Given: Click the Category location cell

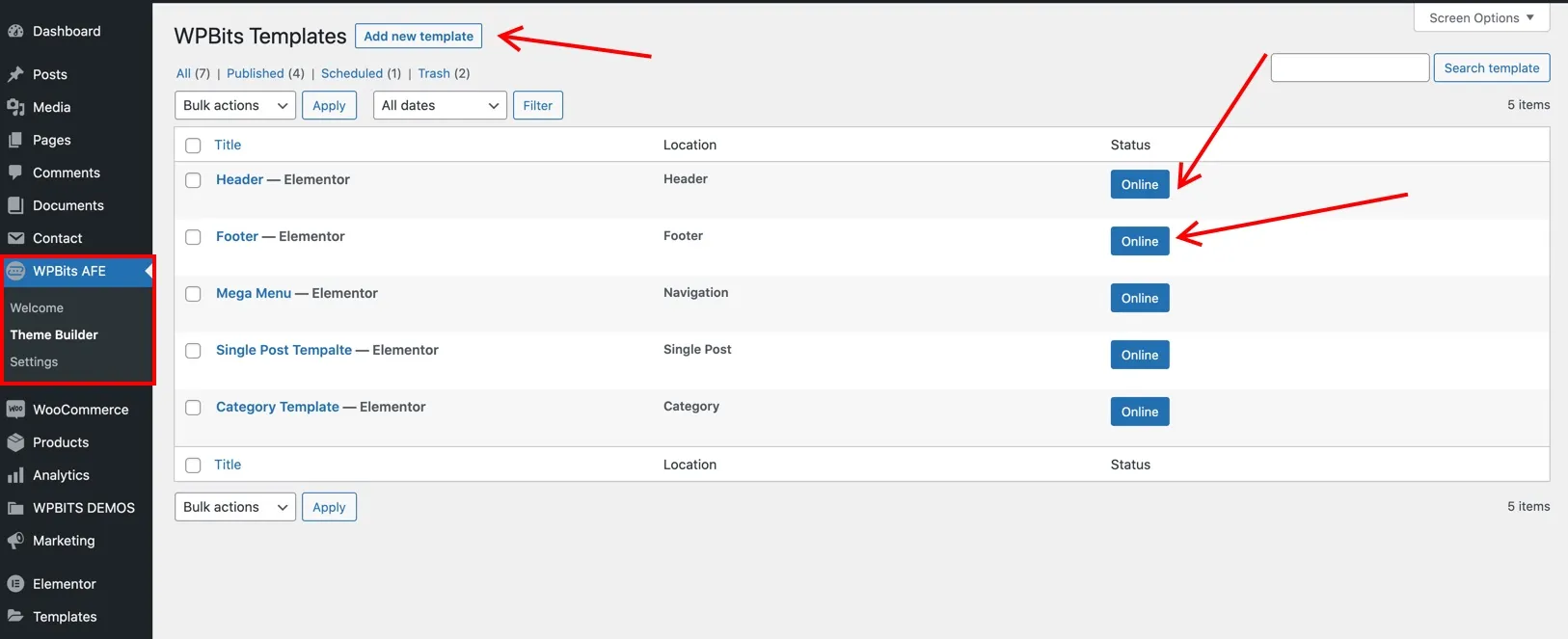Looking at the screenshot, I should pos(691,406).
